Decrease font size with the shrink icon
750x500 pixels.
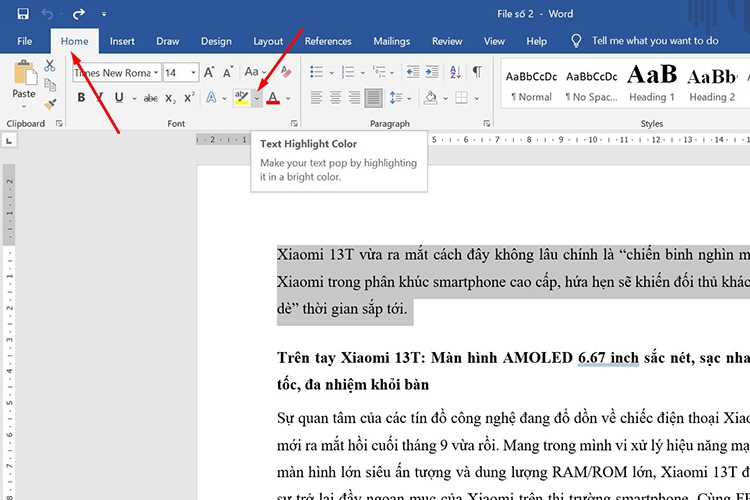pyautogui.click(x=228, y=72)
